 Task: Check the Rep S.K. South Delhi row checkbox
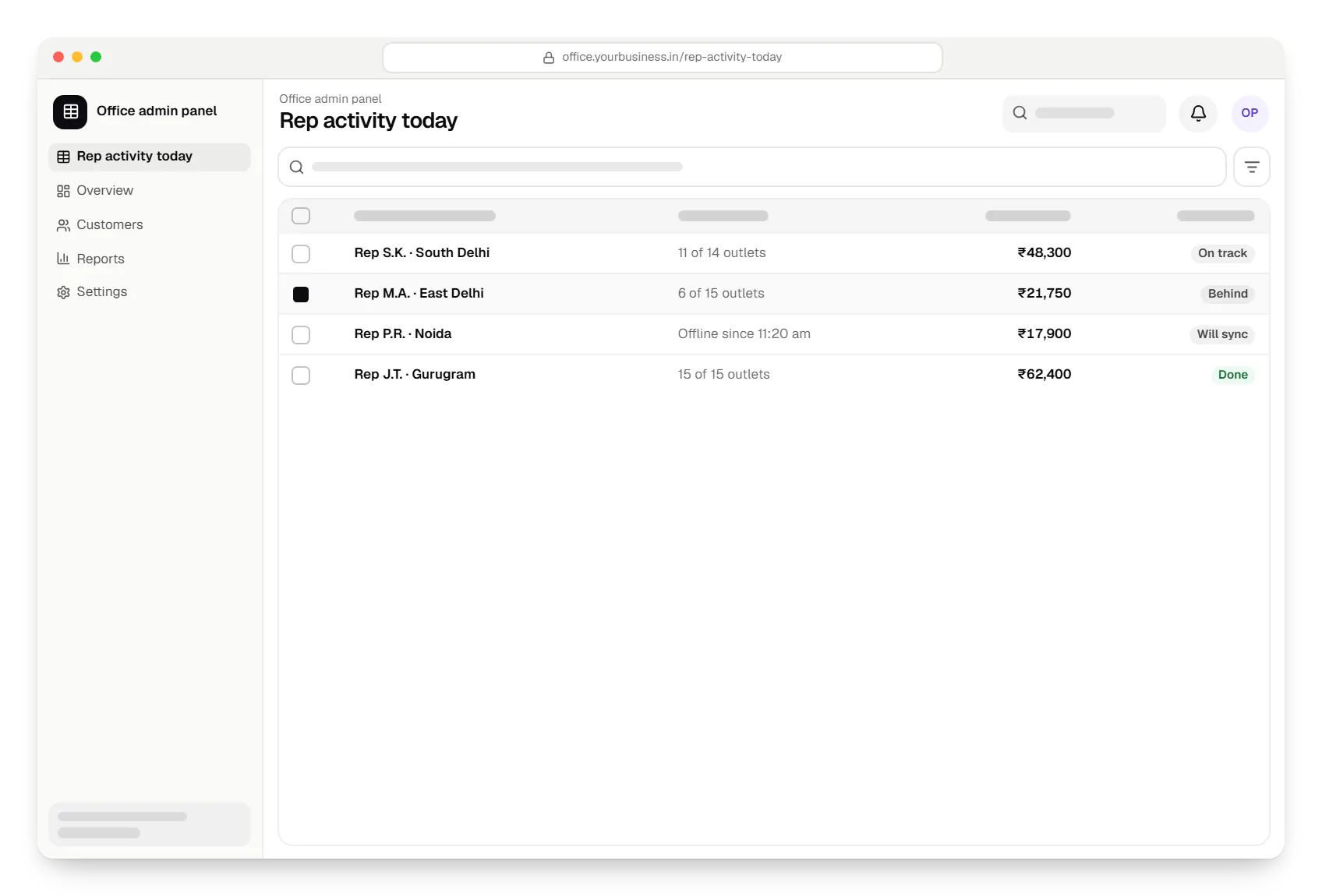coord(301,254)
